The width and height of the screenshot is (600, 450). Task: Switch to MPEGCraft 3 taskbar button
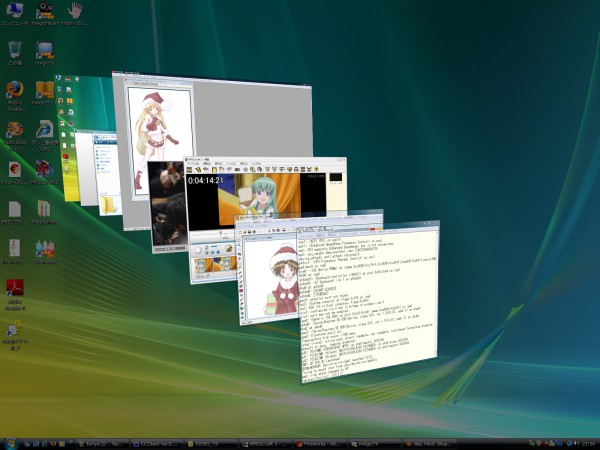265,444
